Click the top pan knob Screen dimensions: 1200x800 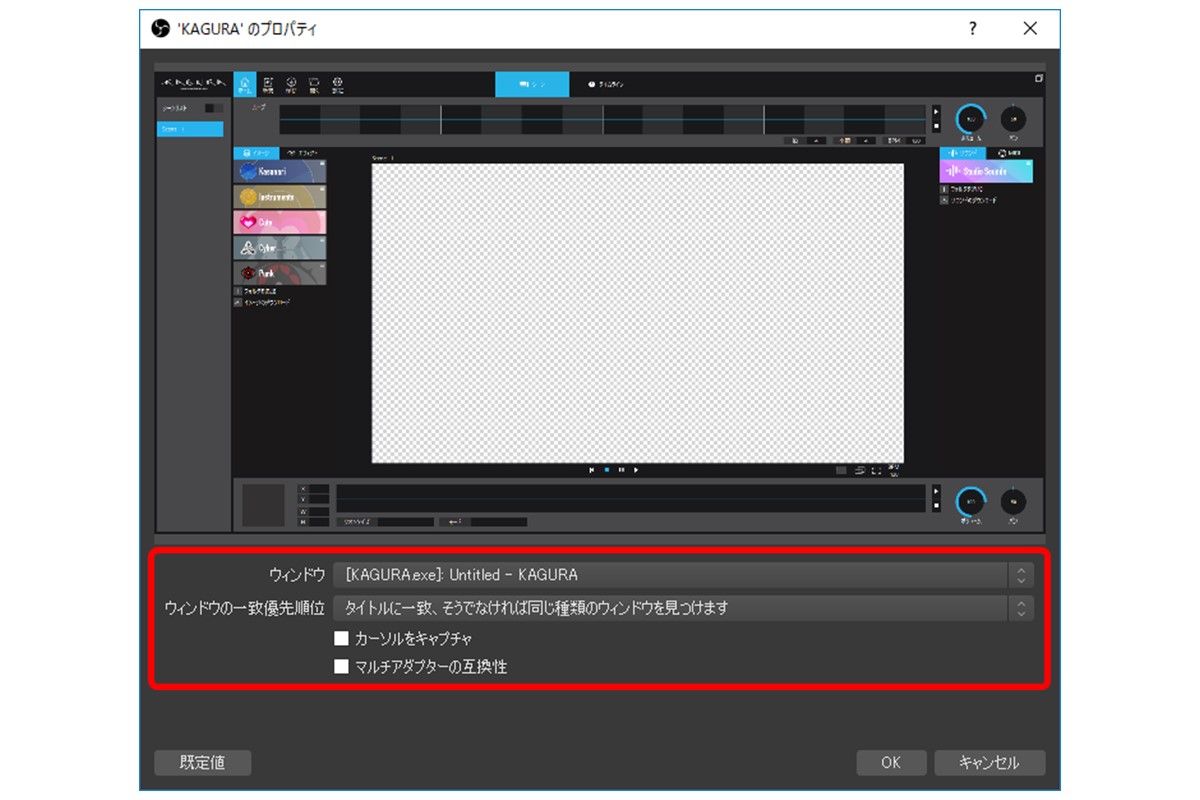pyautogui.click(x=1013, y=120)
